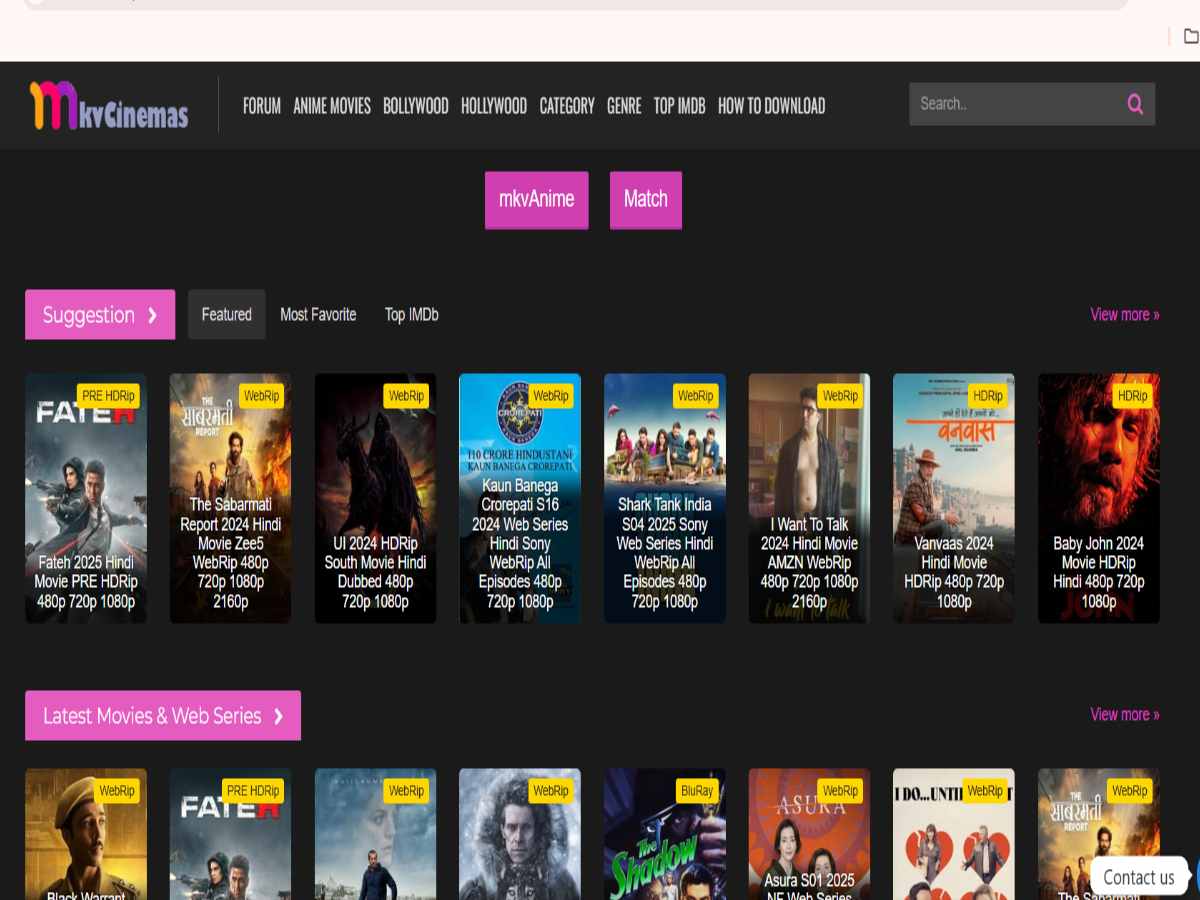Go to BOLLYWOOD section
This screenshot has width=1200, height=900.
[416, 106]
